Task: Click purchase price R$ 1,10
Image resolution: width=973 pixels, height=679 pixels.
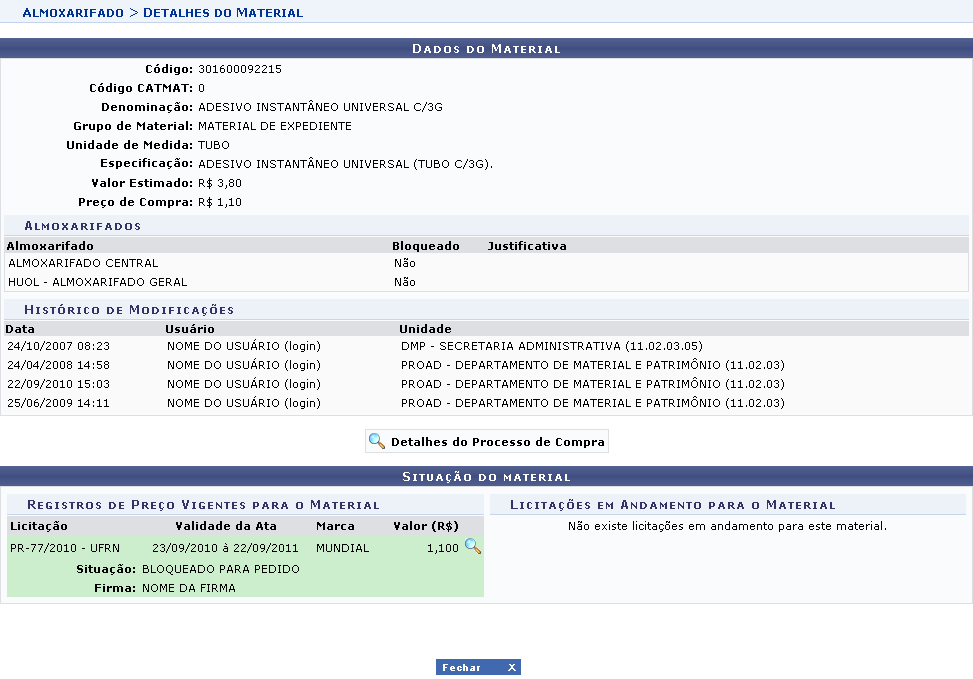Action: pos(220,202)
